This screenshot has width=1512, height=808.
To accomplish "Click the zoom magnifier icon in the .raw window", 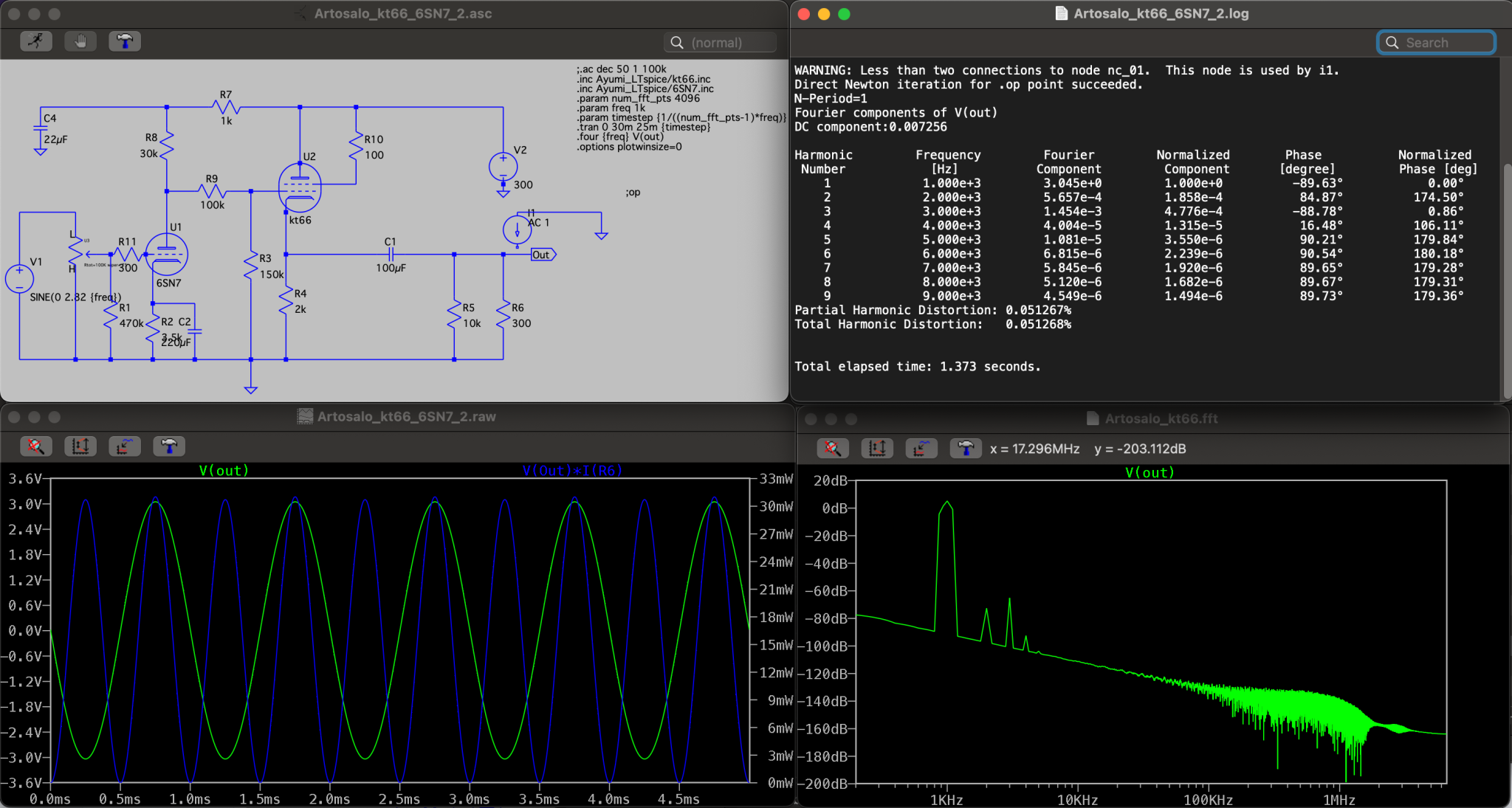I will point(36,446).
